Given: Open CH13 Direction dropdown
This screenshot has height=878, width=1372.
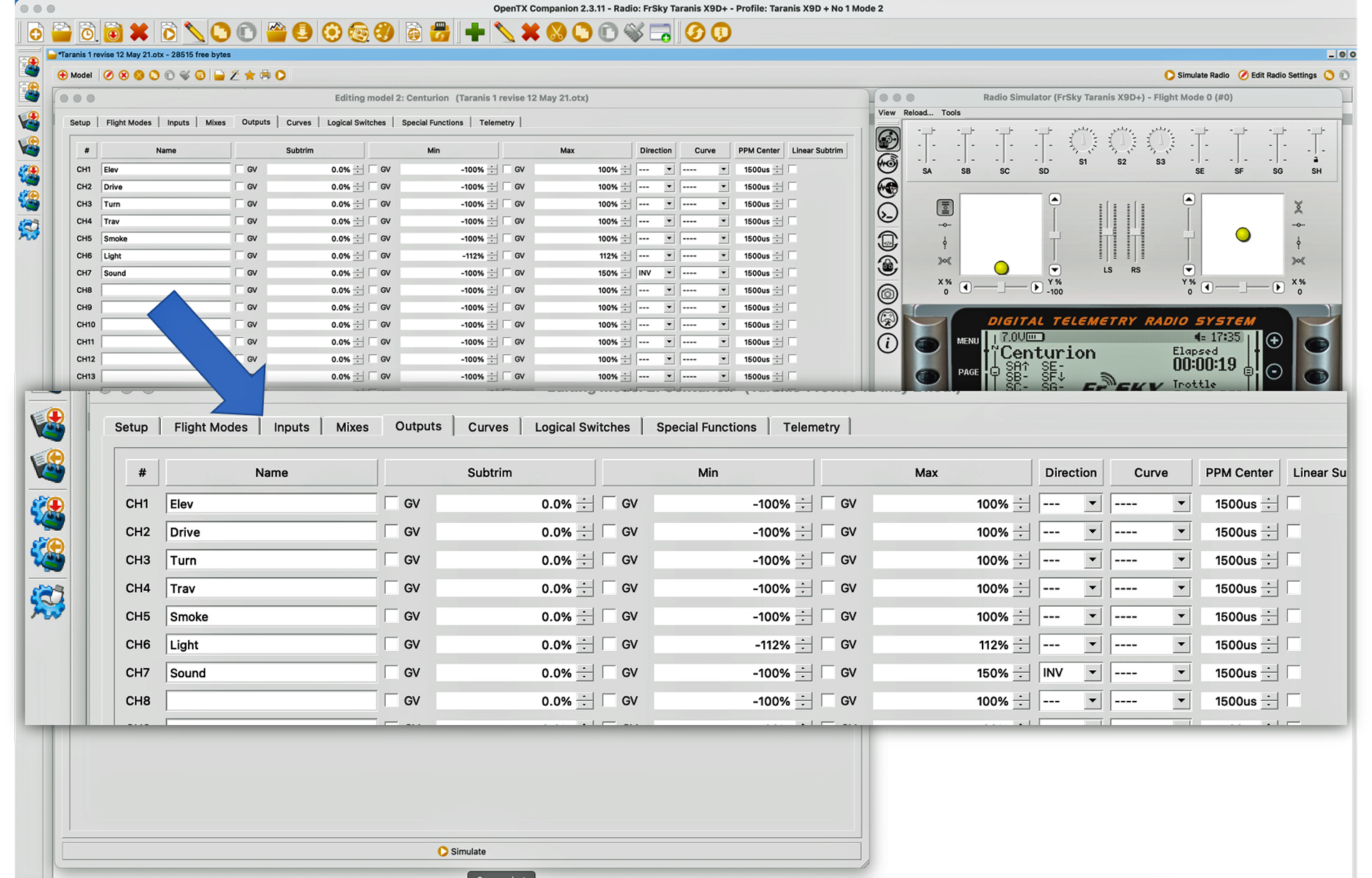Looking at the screenshot, I should 655,376.
